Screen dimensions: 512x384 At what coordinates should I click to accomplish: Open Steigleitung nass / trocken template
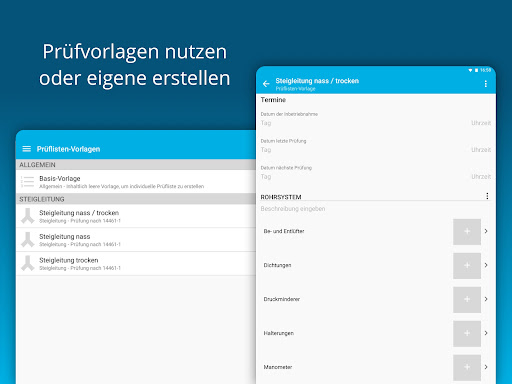[x=136, y=216]
